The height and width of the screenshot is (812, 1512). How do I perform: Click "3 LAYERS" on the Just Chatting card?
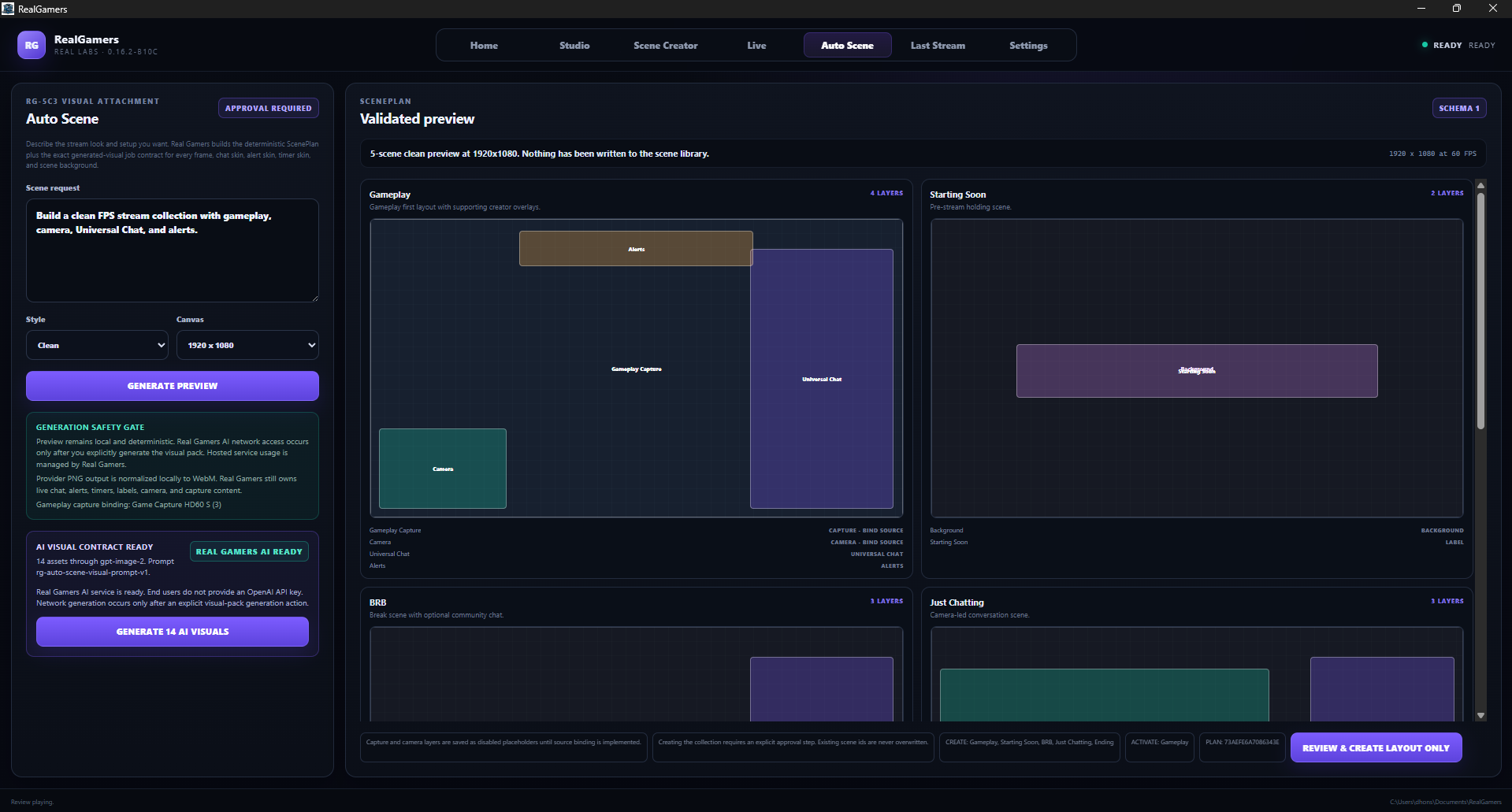pos(1447,601)
